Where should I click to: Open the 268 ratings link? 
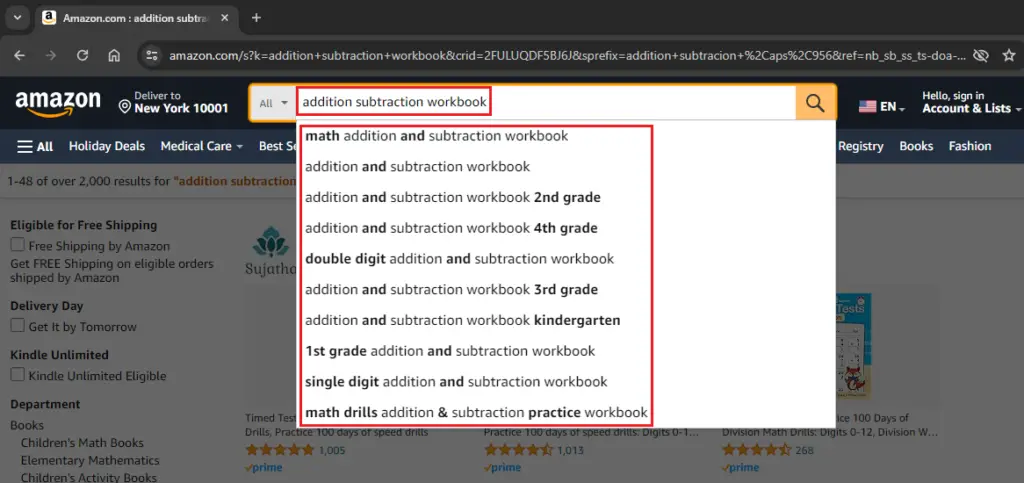tap(804, 450)
